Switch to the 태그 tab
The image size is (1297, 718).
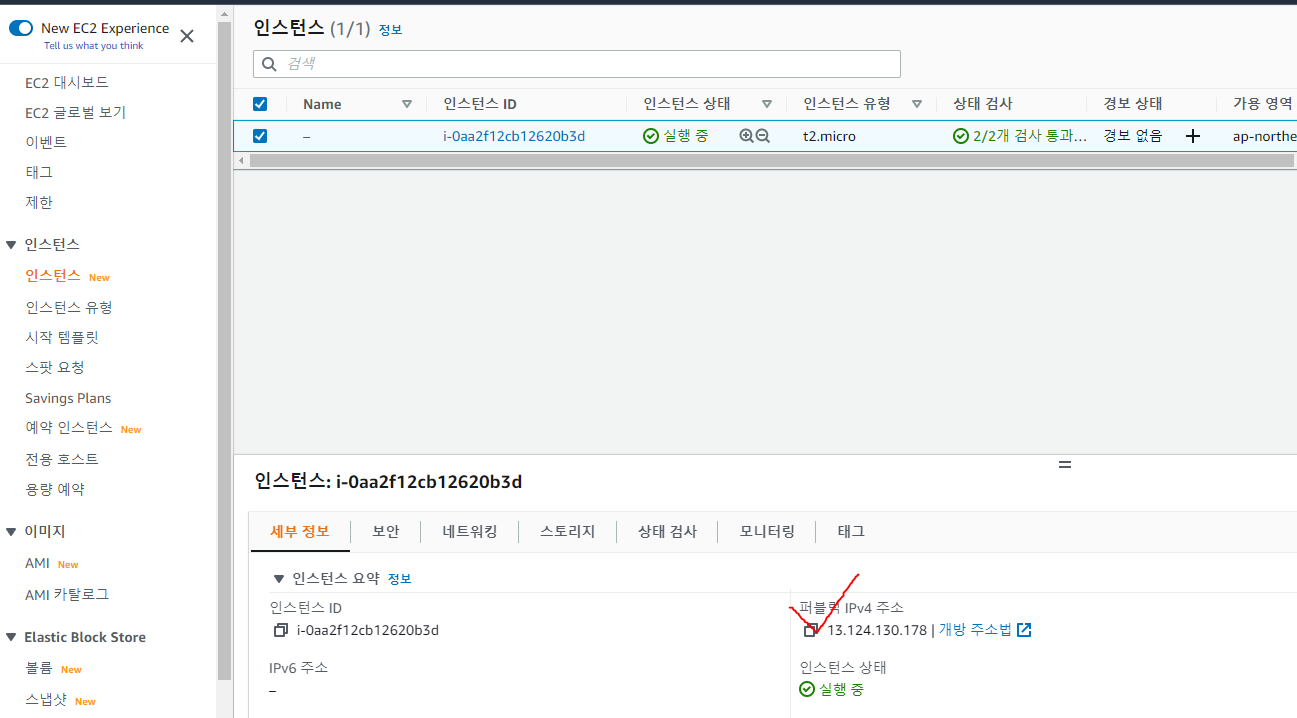(x=851, y=531)
